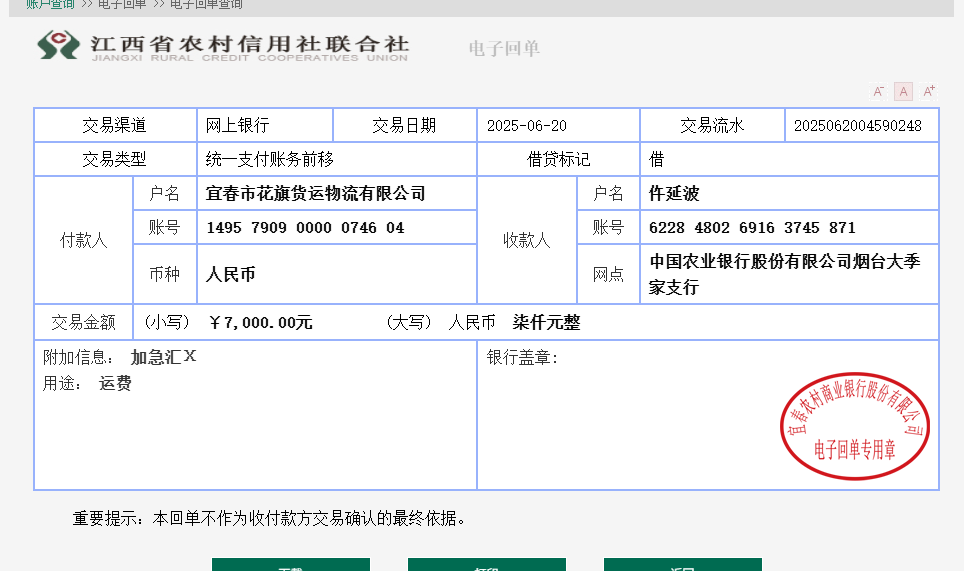964x571 pixels.
Task: Click the 交易日期 label cell
Action: coord(405,125)
